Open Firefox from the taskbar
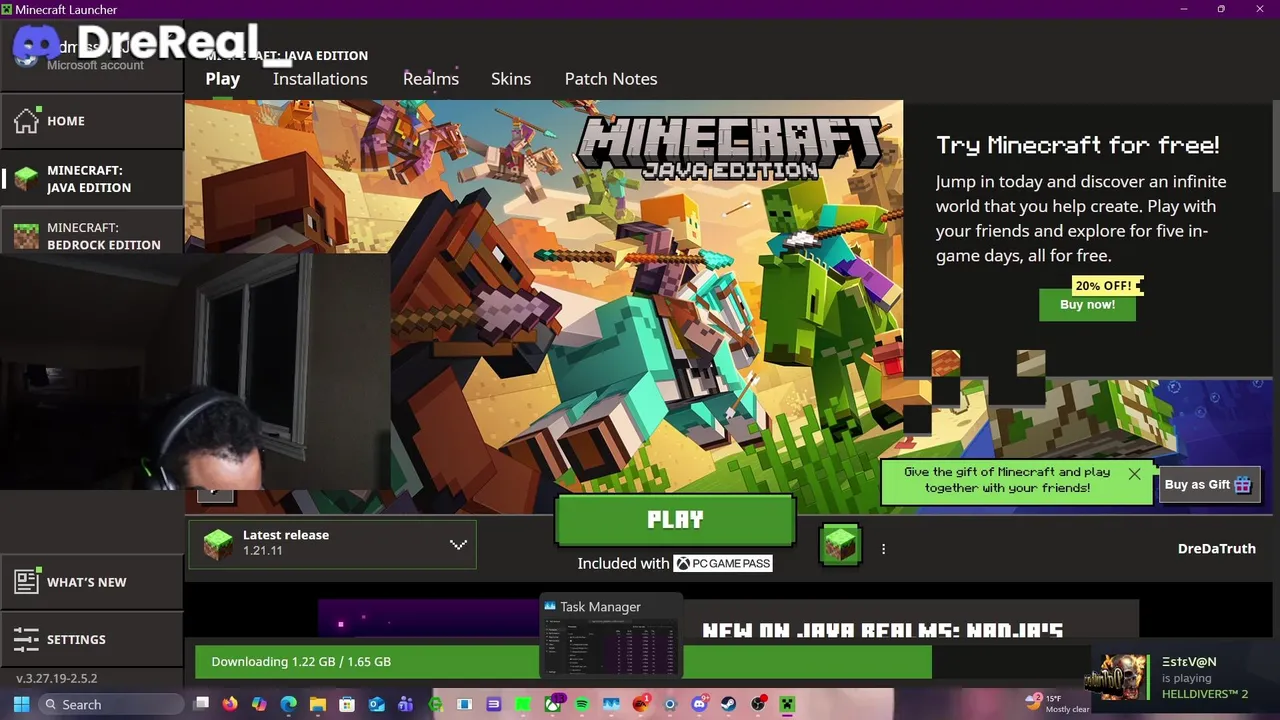The height and width of the screenshot is (720, 1280). 230,704
